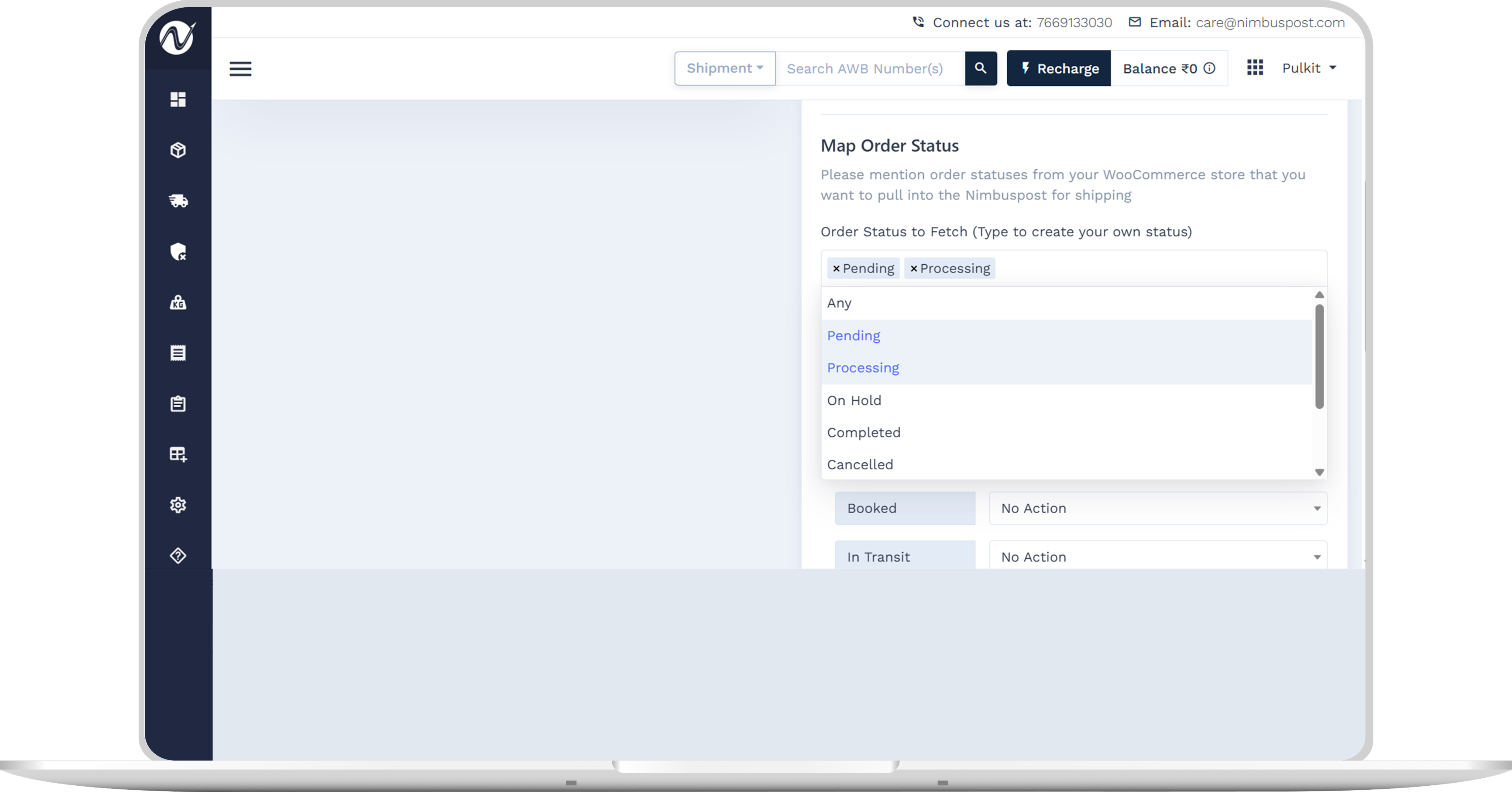Select Completed from status list
1512x792 pixels.
coord(863,433)
